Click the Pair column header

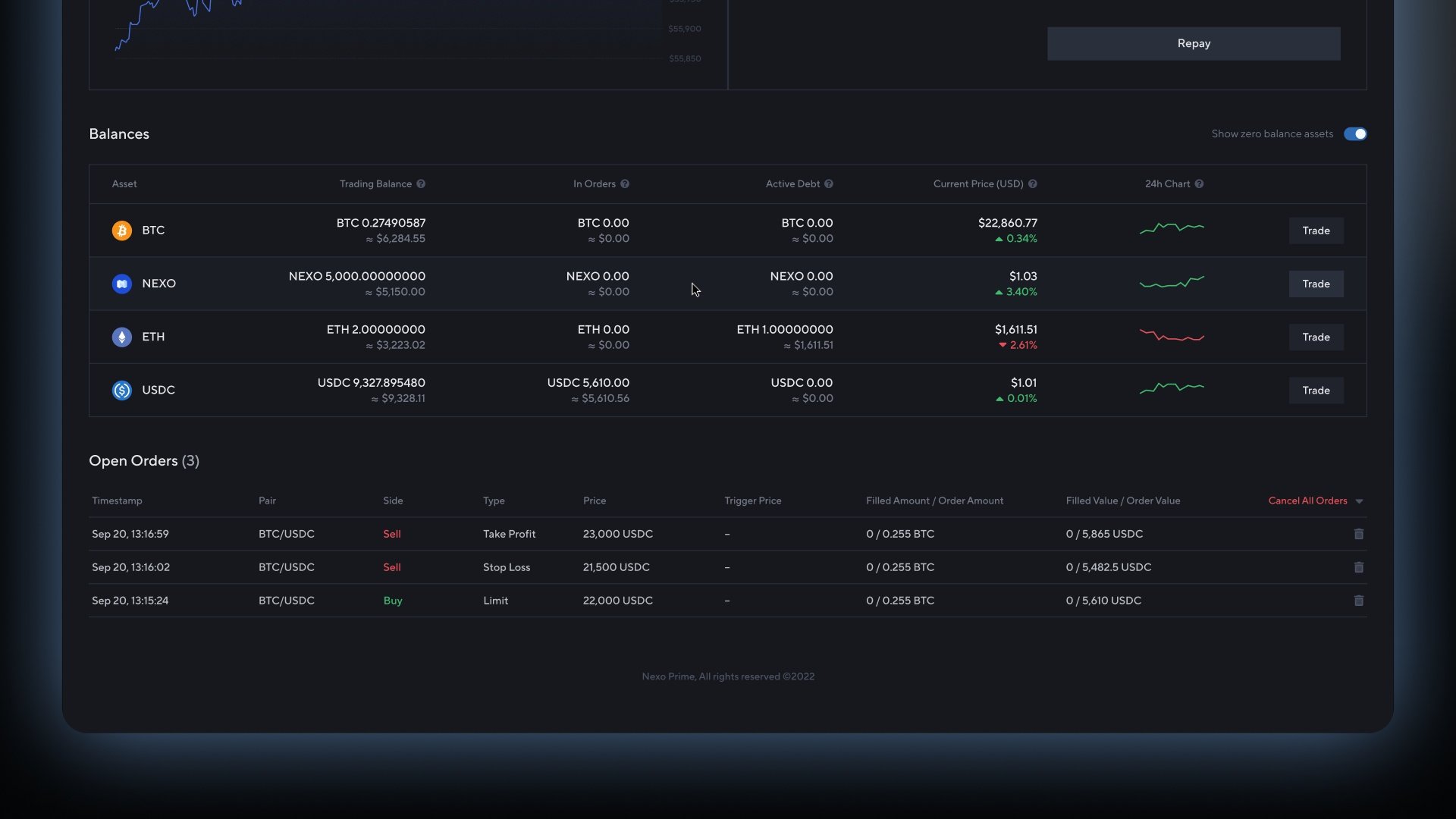267,500
